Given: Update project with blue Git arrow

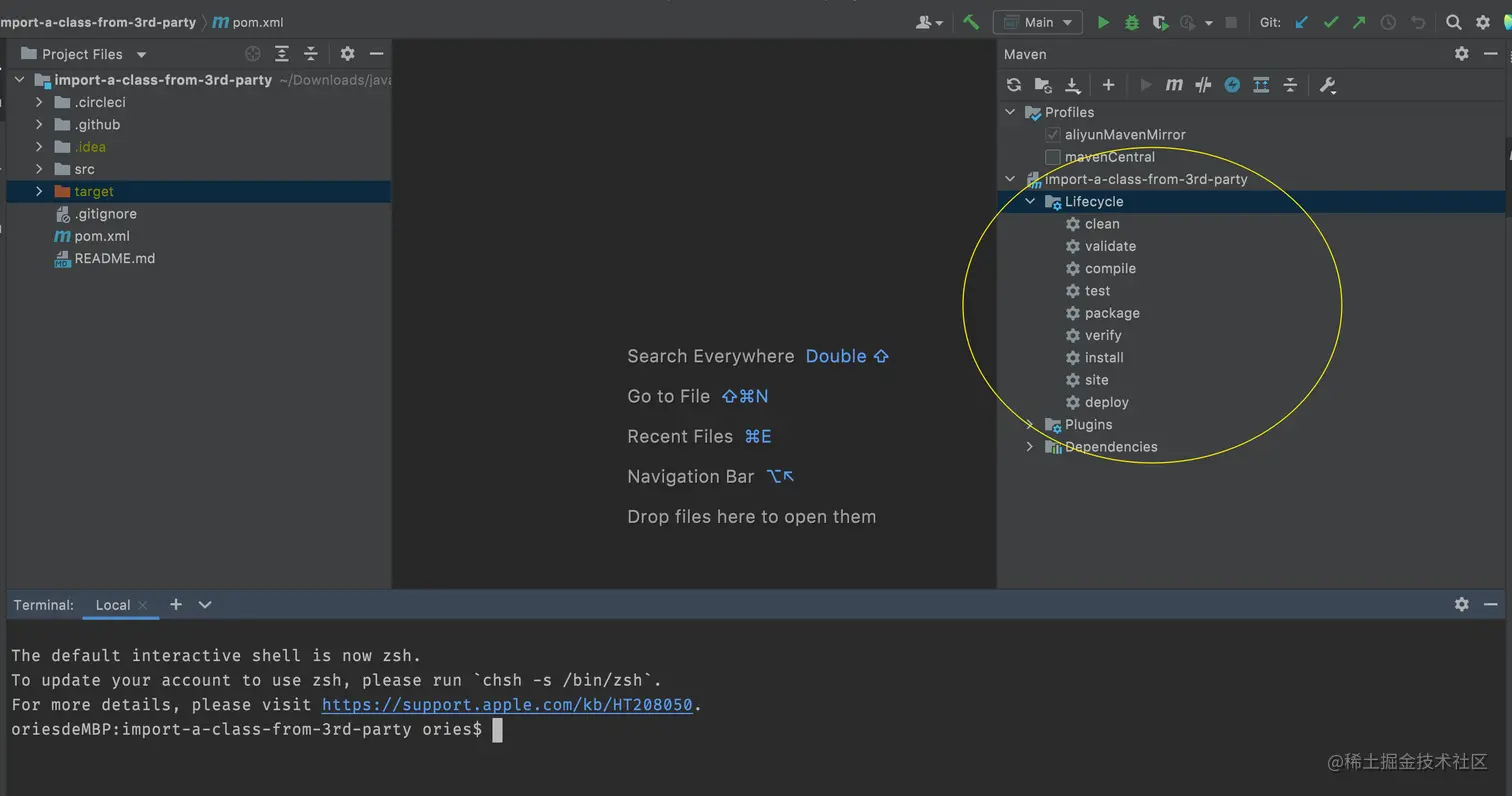Looking at the screenshot, I should 1301,22.
